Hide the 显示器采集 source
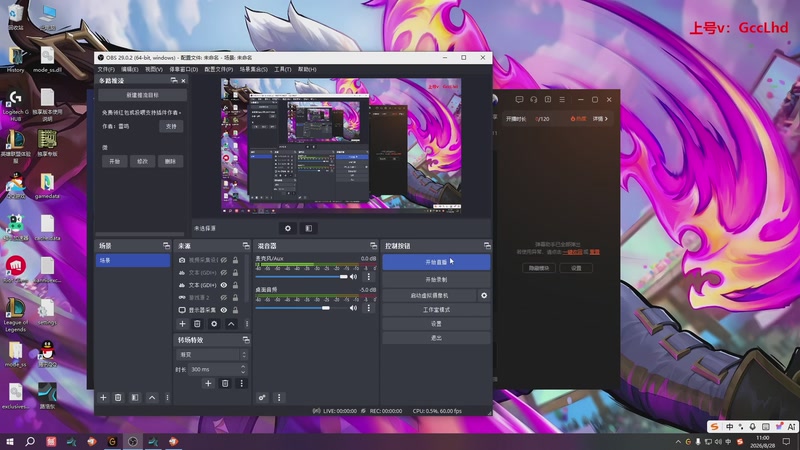This screenshot has height=450, width=800. click(223, 310)
